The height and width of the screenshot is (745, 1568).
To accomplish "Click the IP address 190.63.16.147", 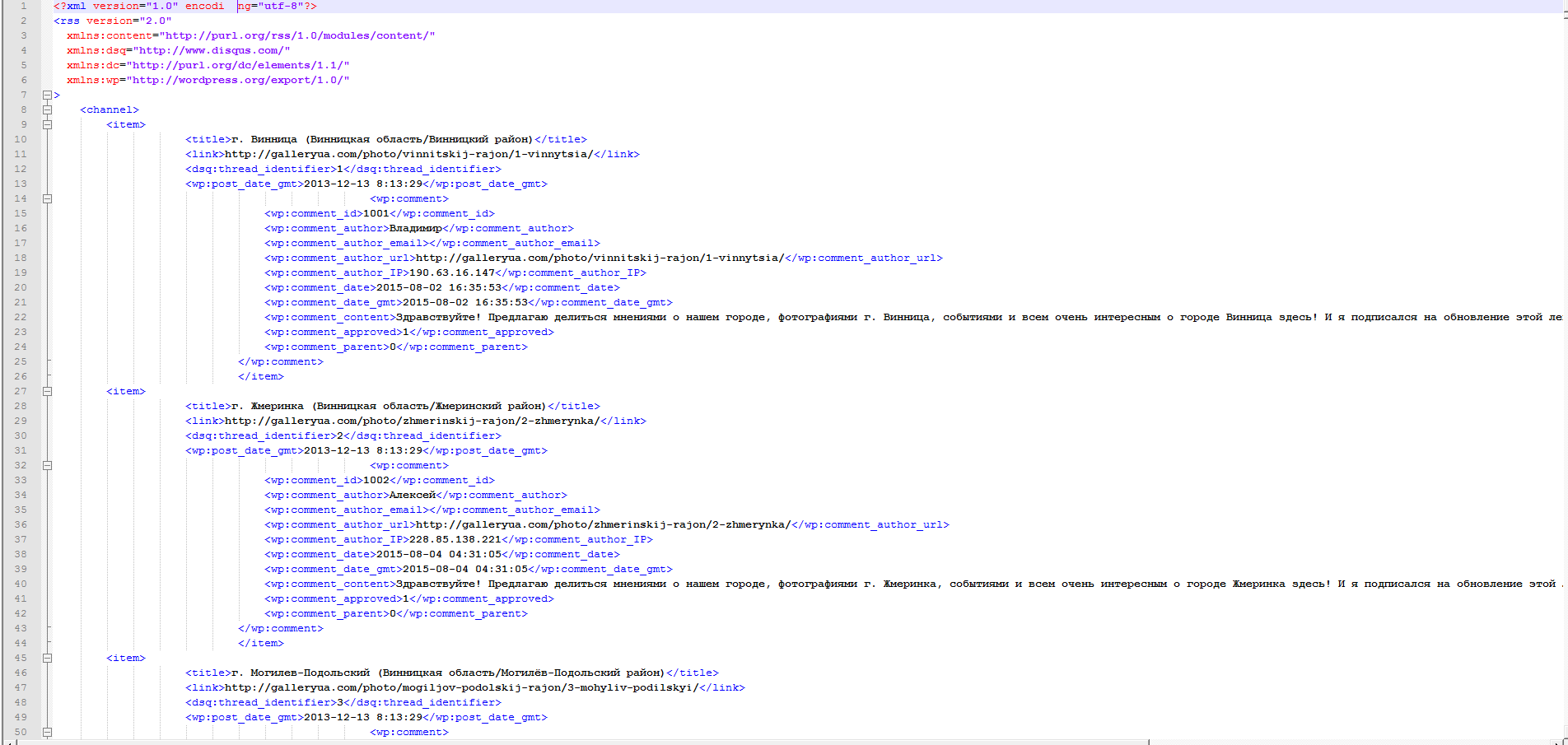I will pos(452,272).
